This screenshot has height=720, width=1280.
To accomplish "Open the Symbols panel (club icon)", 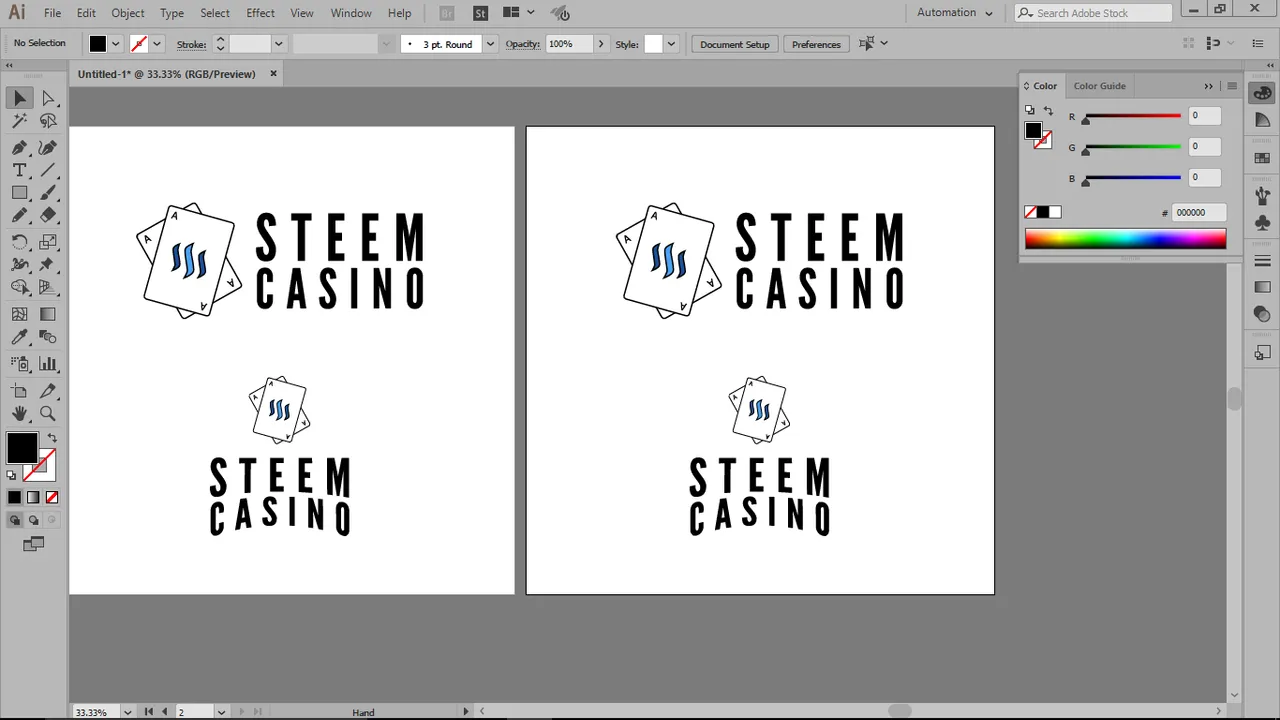I will pyautogui.click(x=1262, y=223).
